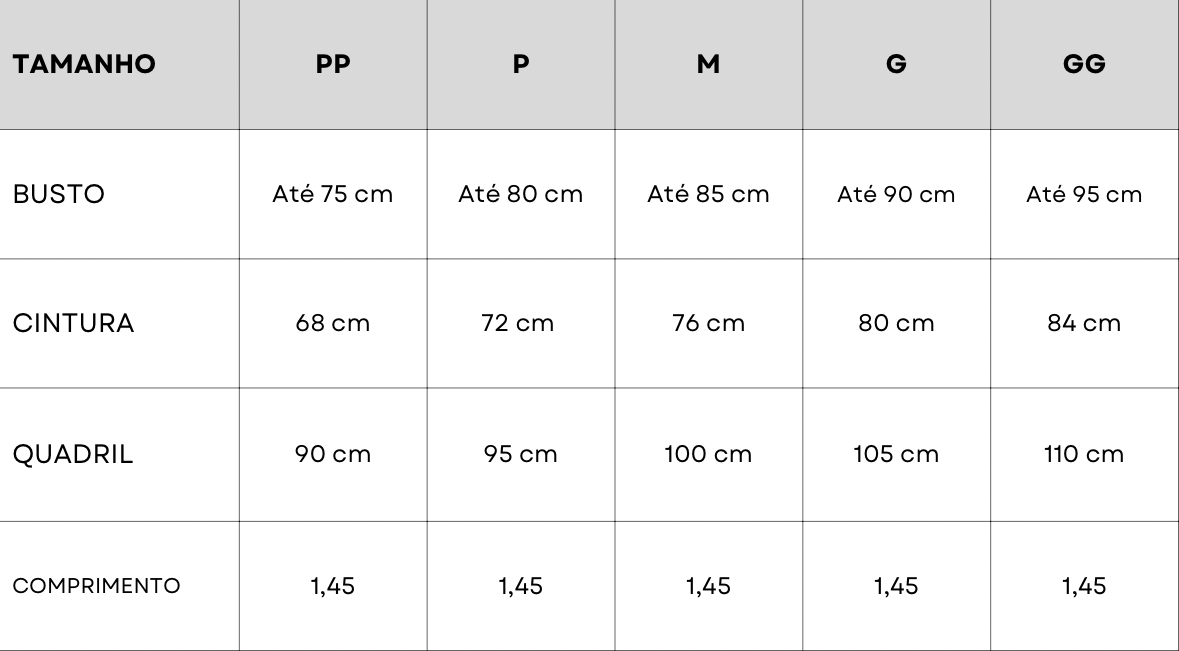Click the 105 cm hip cell
Viewport: 1179px width, 651px height.
coord(896,455)
